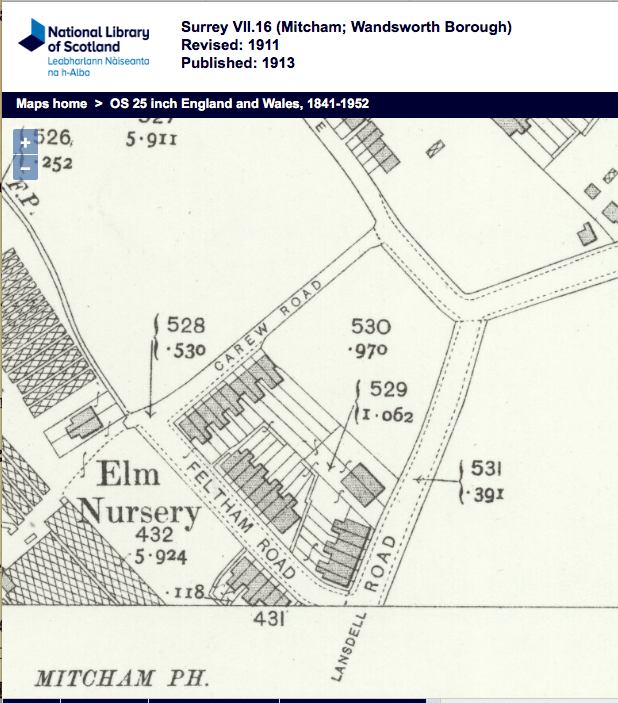Select parcel number 530 on the map
Viewport: 618px width, 703px height.
(370, 327)
